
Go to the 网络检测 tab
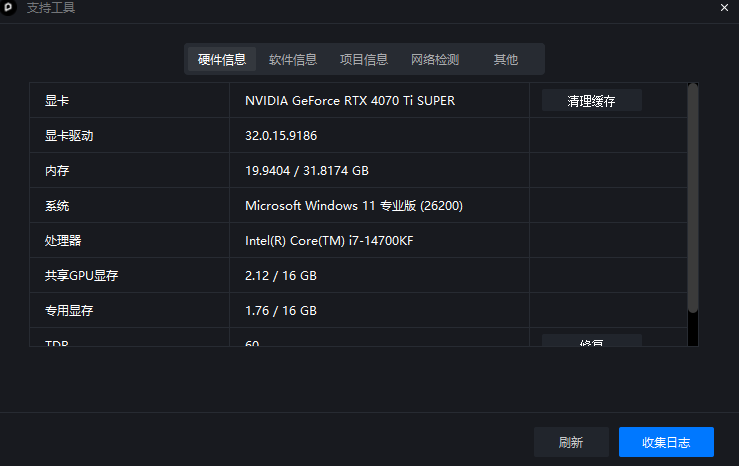point(435,59)
